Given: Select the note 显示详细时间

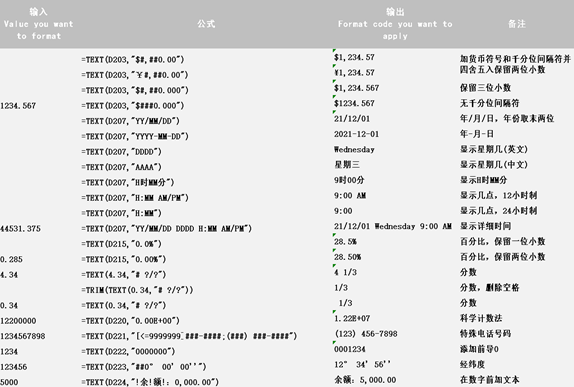Looking at the screenshot, I should pos(485,227).
